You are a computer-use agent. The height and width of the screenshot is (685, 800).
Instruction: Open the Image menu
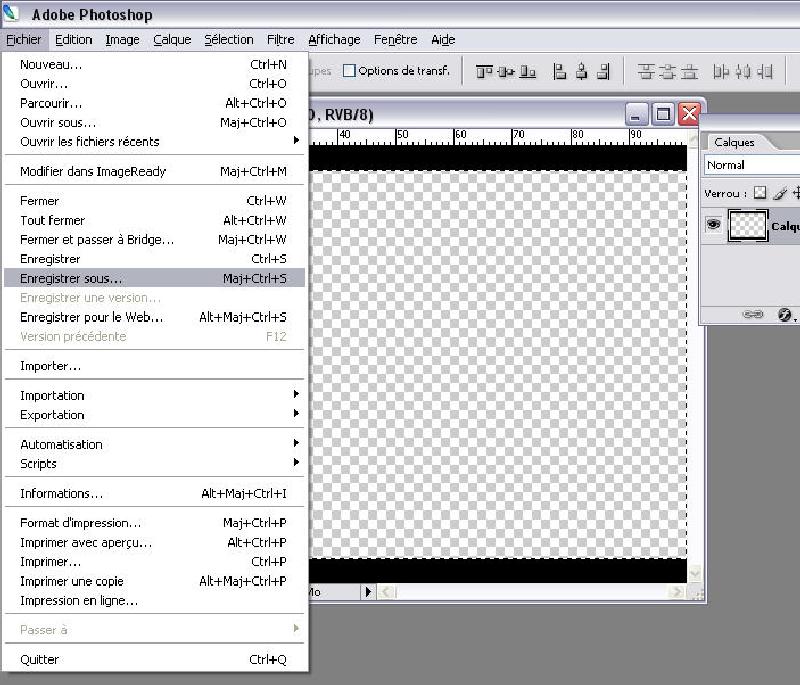pos(122,39)
